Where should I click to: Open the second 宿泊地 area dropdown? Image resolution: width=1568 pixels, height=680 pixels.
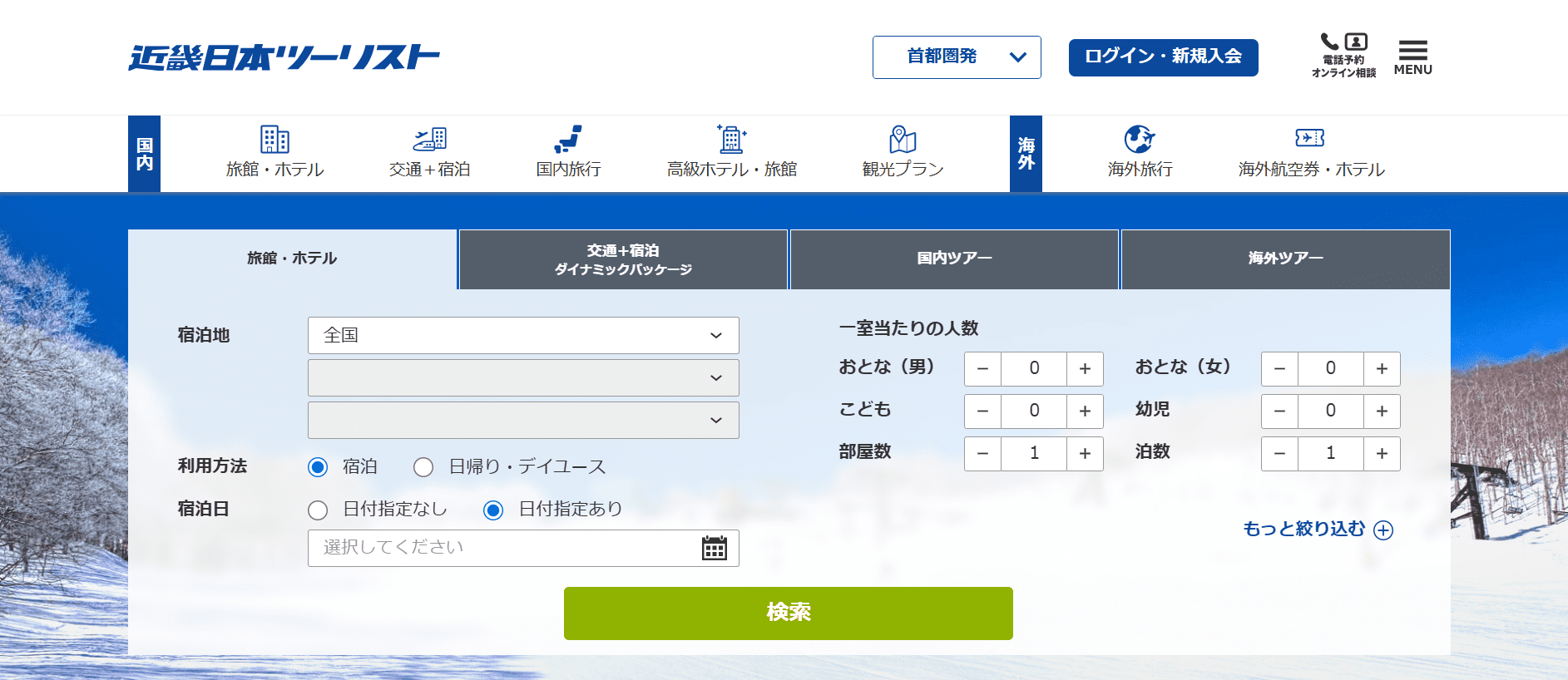pyautogui.click(x=523, y=378)
